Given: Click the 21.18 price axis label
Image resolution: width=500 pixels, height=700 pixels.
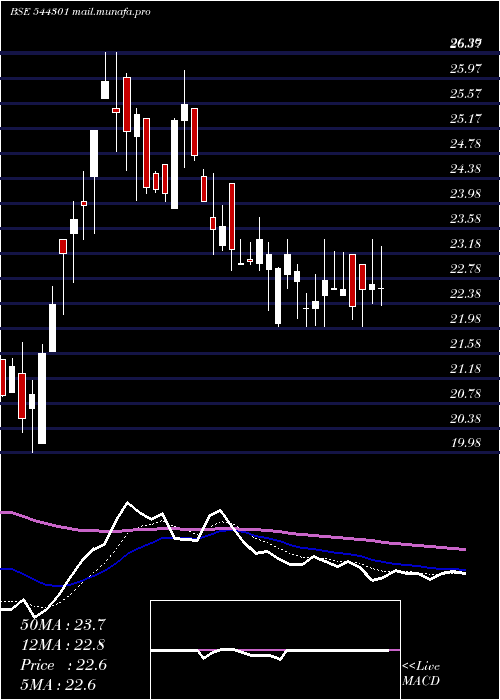Looking at the screenshot, I should point(465,369).
